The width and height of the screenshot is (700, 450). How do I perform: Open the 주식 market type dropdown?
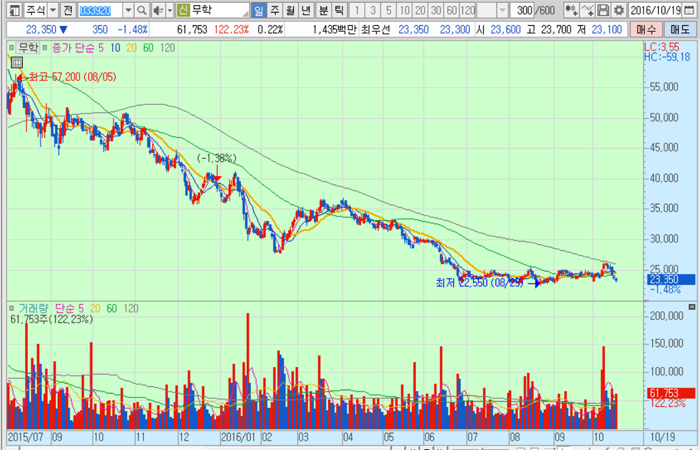point(50,10)
